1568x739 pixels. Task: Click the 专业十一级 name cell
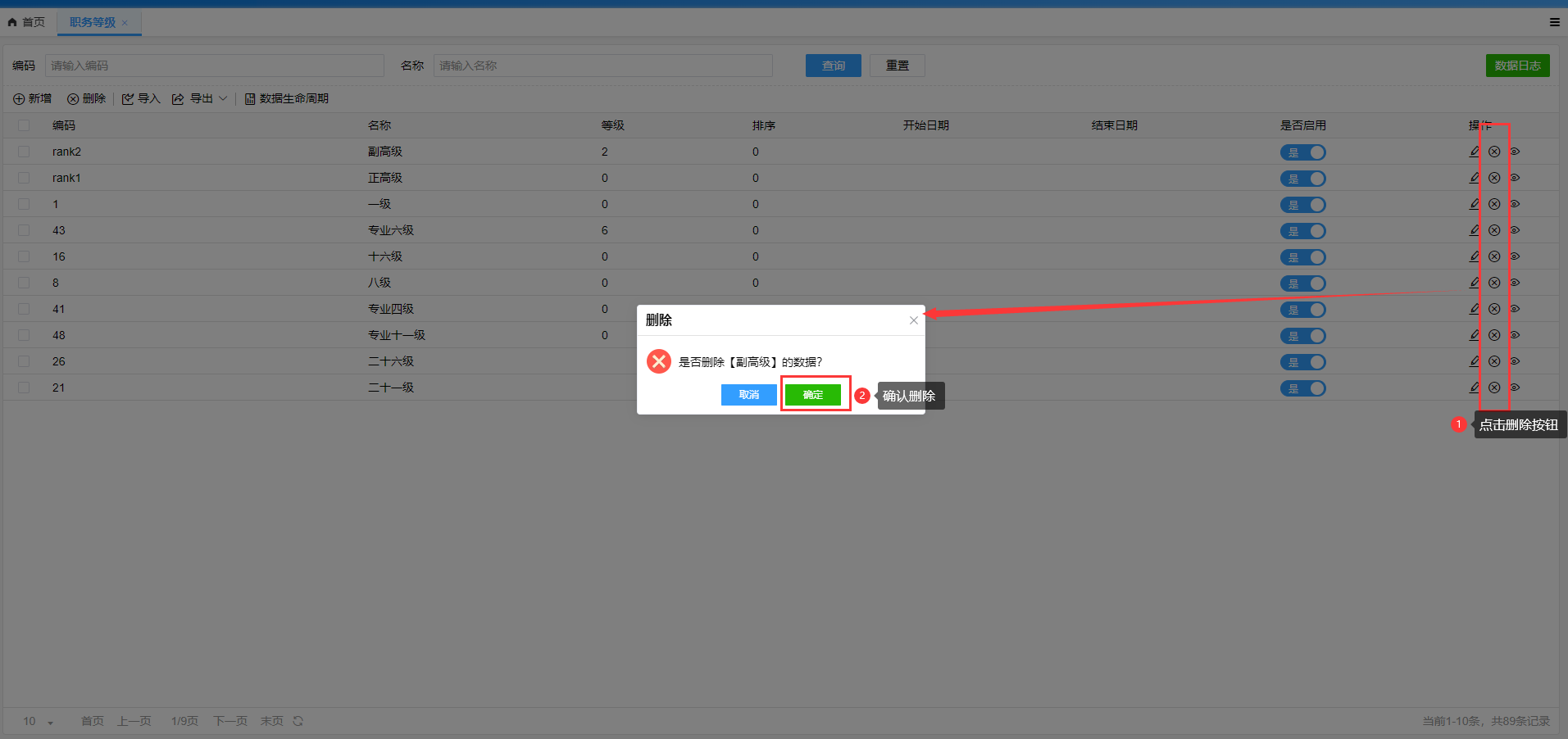[x=397, y=335]
